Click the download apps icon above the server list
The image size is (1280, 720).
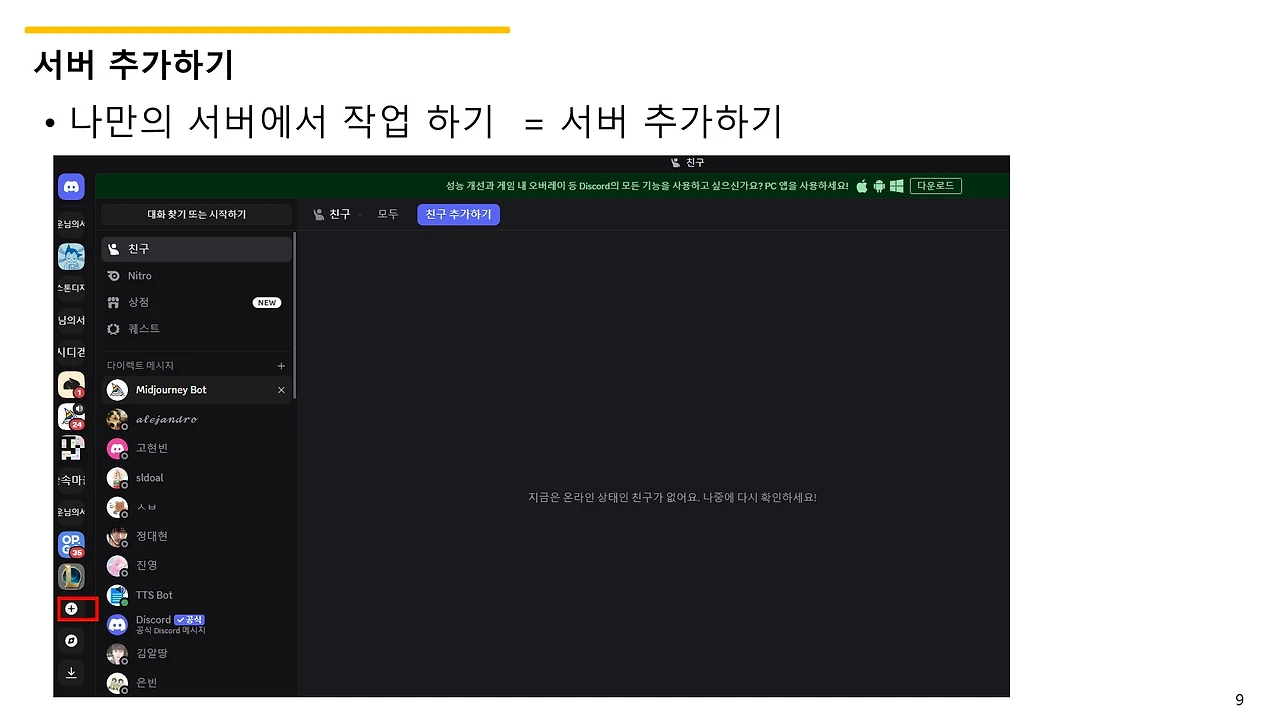coord(71,673)
